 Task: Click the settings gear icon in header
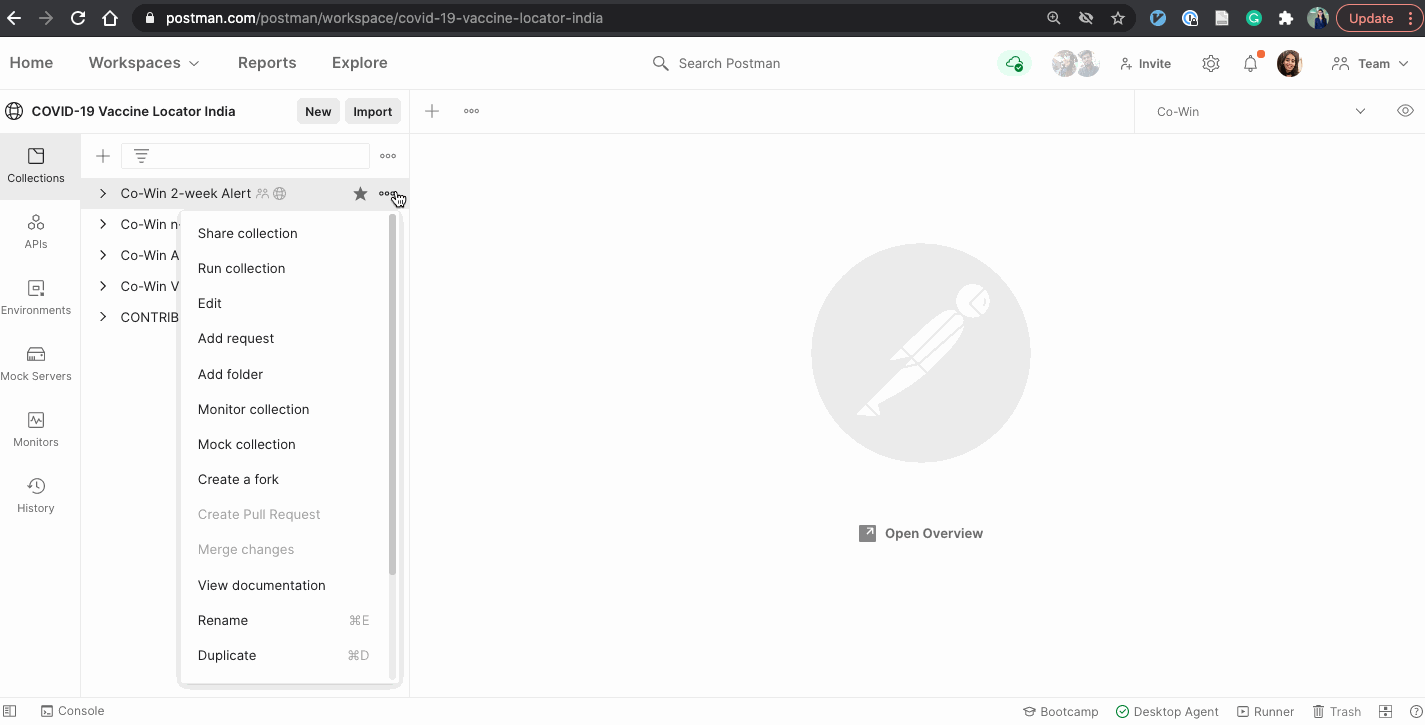(x=1211, y=63)
